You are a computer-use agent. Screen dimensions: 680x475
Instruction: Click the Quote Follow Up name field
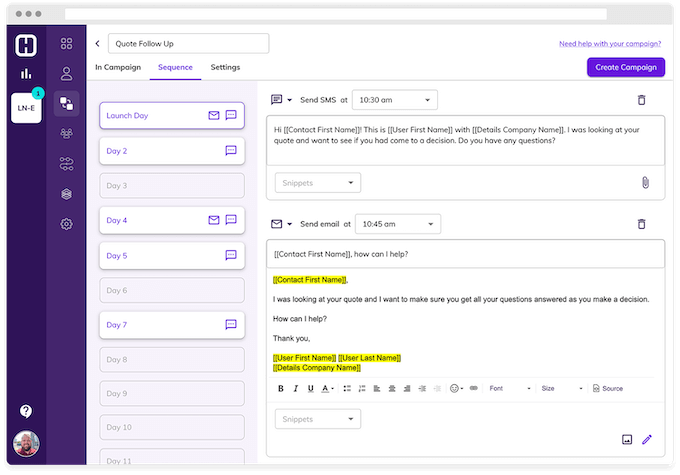click(188, 43)
